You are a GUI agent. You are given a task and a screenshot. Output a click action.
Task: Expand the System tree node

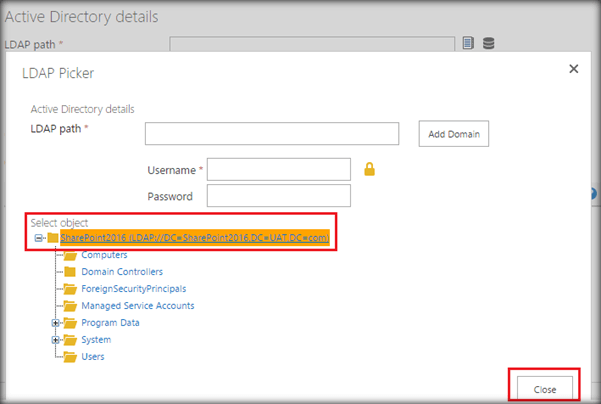[56, 339]
